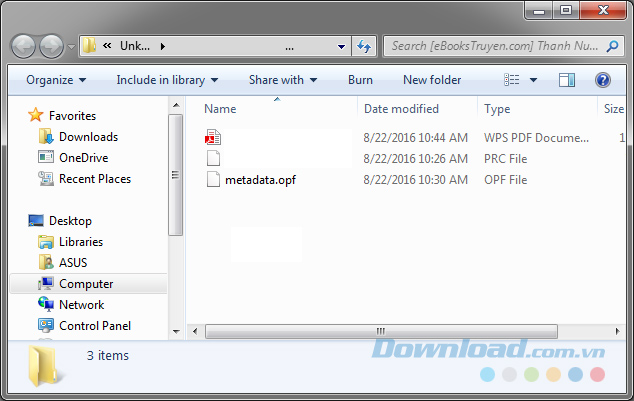The image size is (634, 401).
Task: Go back with the Back arrow button
Action: coord(23,46)
